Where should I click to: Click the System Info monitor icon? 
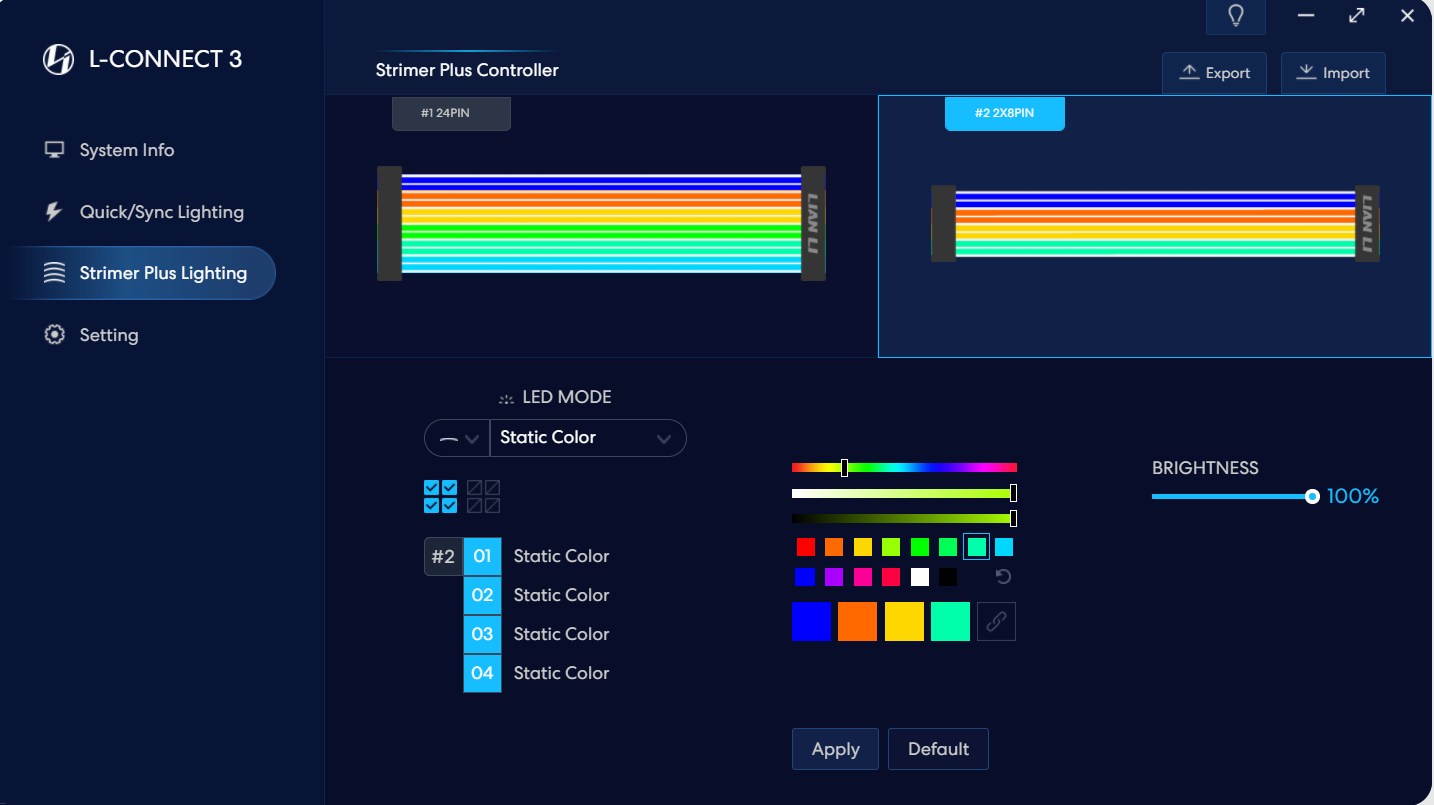54,150
